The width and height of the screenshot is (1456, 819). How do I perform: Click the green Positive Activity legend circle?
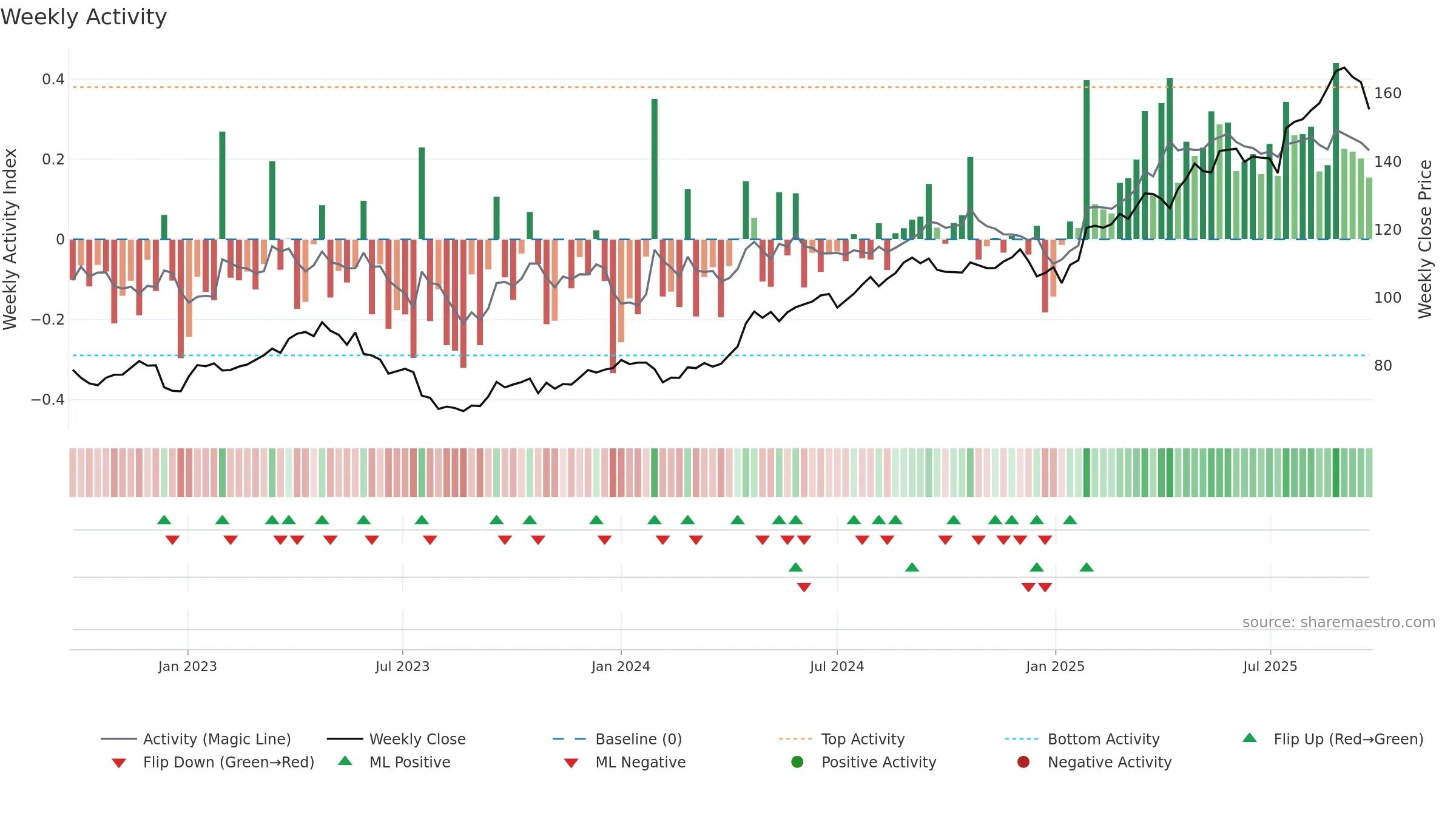798,762
